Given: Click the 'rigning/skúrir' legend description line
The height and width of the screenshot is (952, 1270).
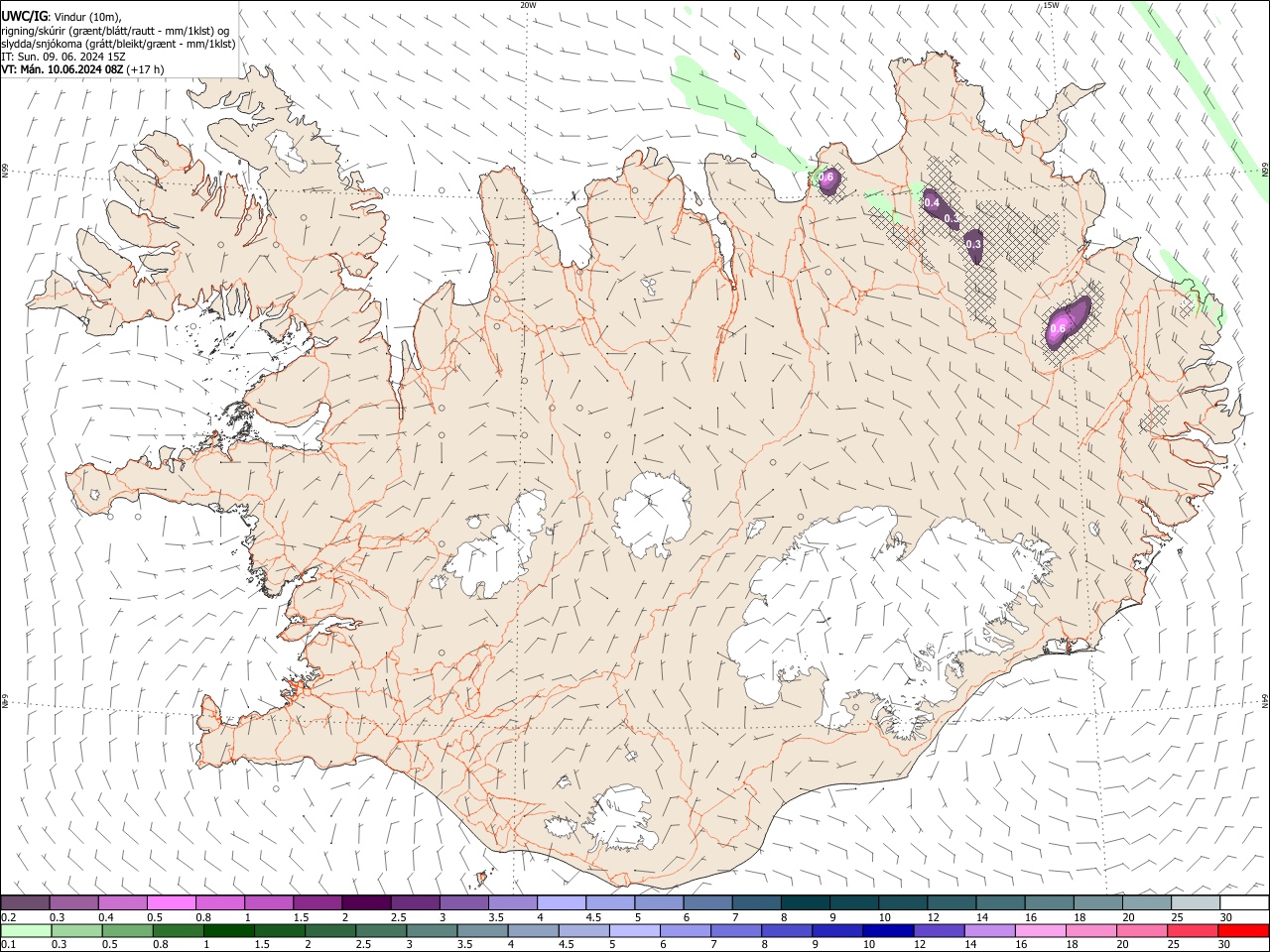Looking at the screenshot, I should (115, 31).
